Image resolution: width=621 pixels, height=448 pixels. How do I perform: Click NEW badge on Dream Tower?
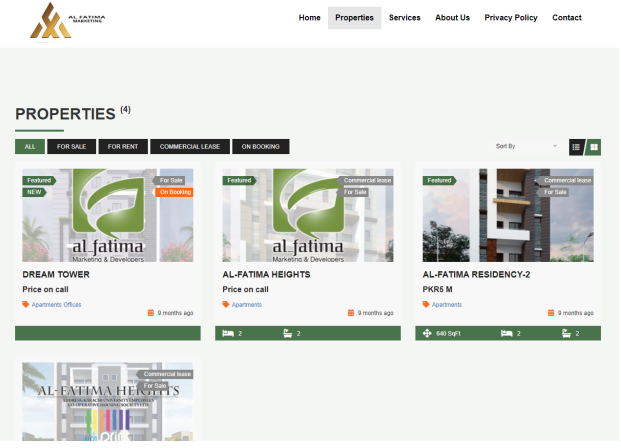[x=34, y=192]
